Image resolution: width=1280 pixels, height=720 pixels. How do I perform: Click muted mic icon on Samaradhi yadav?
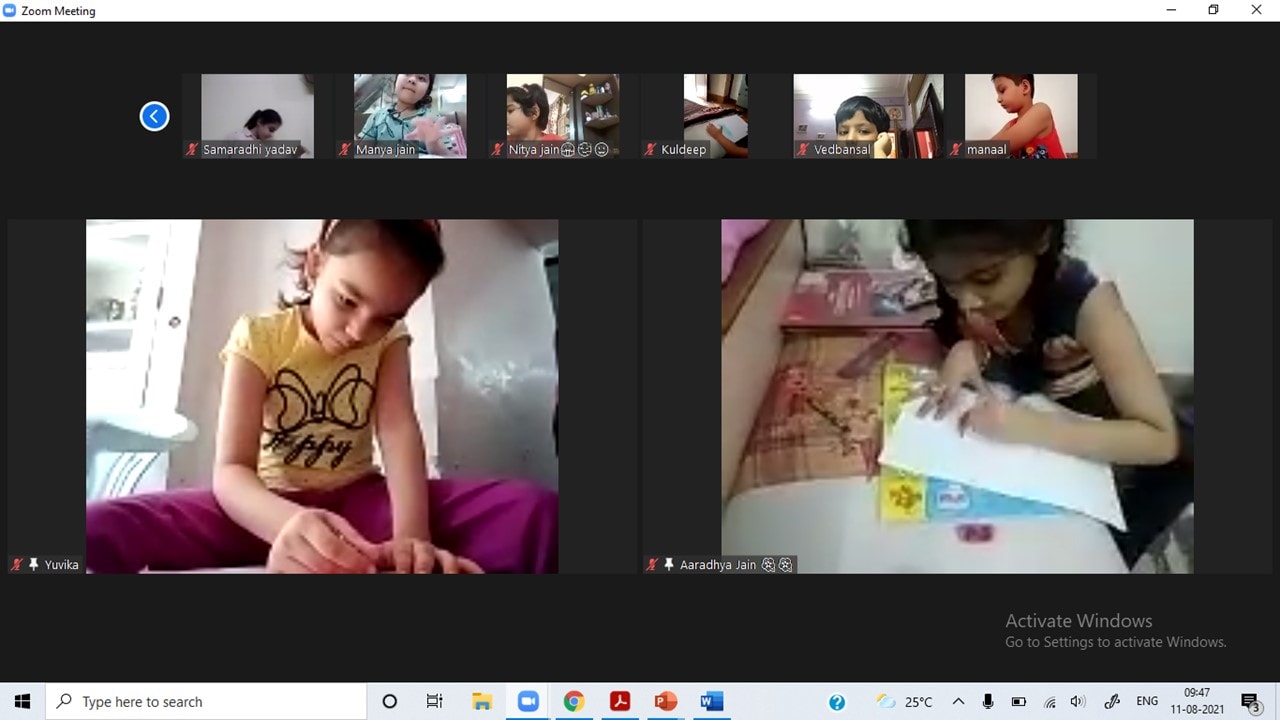click(192, 150)
